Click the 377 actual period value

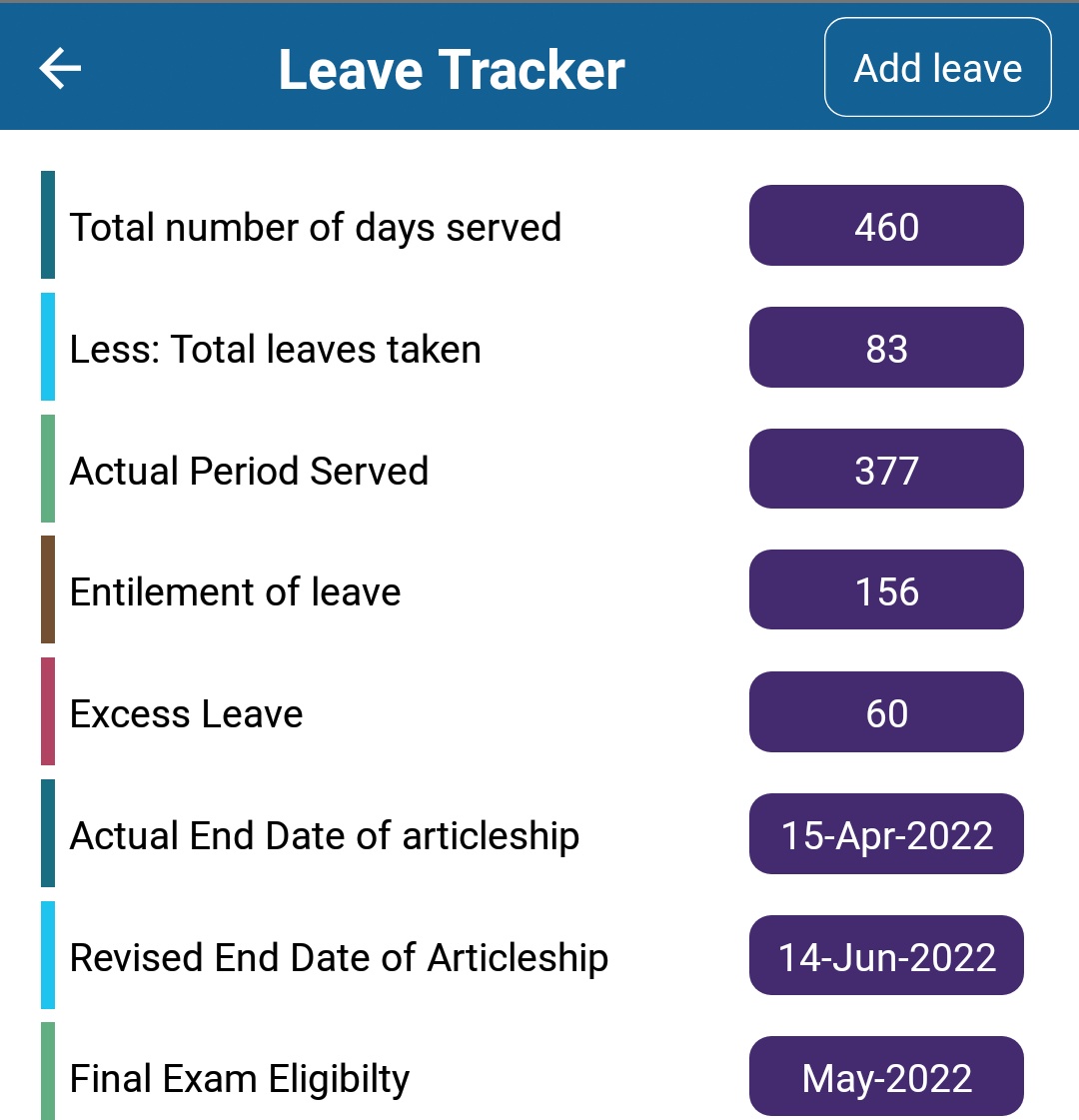click(x=886, y=470)
